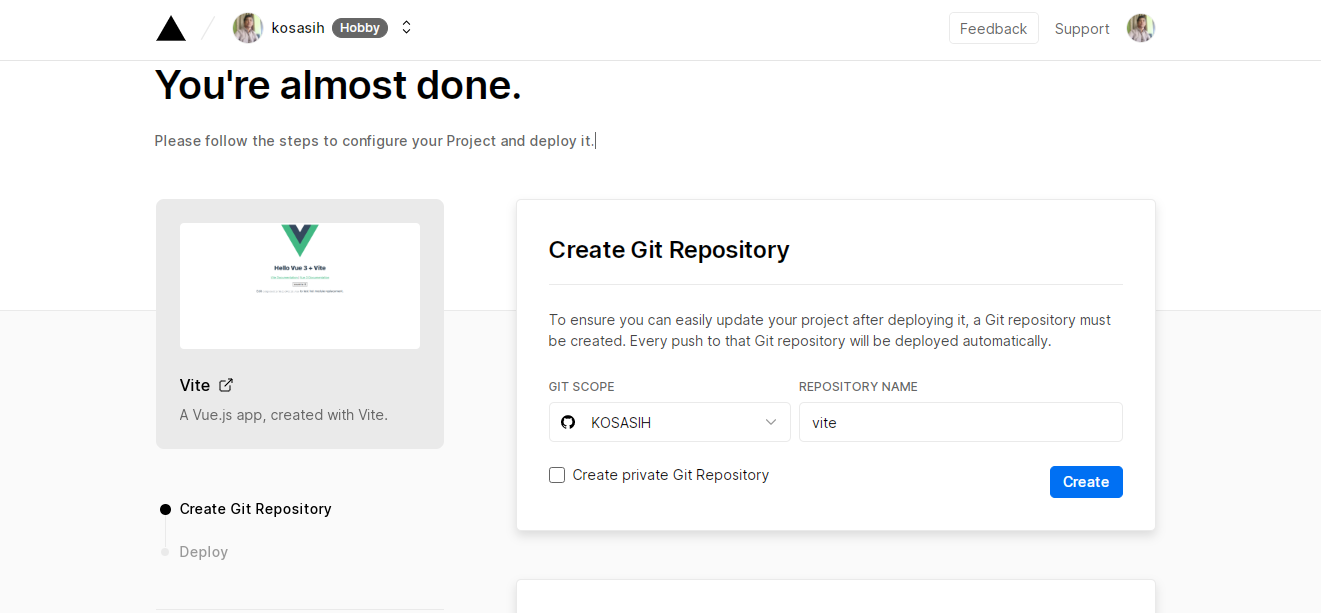Click the GitHub icon in Git Scope
The height and width of the screenshot is (613, 1321).
[x=568, y=422]
